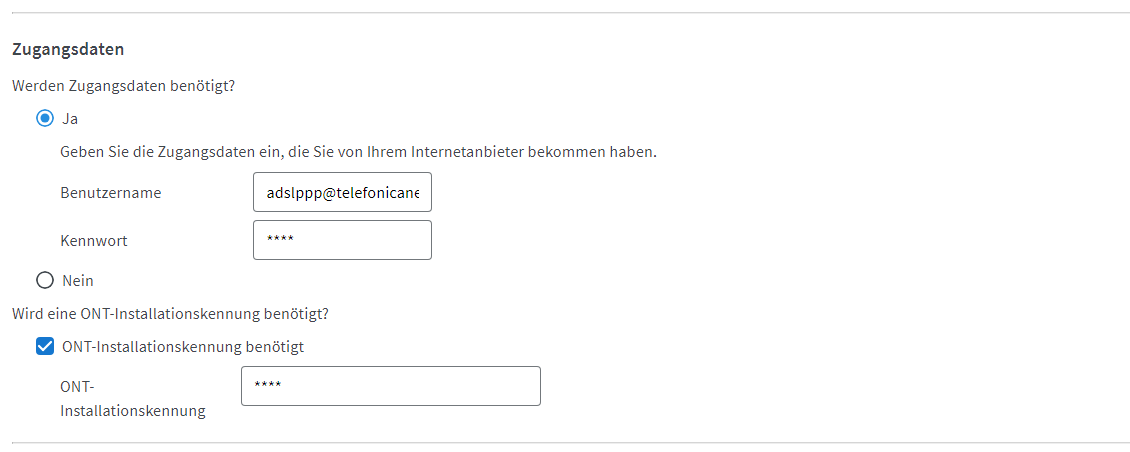Untick the ONT-Installationskennung benötigt checkbox
This screenshot has height=452, width=1130.
(45, 347)
